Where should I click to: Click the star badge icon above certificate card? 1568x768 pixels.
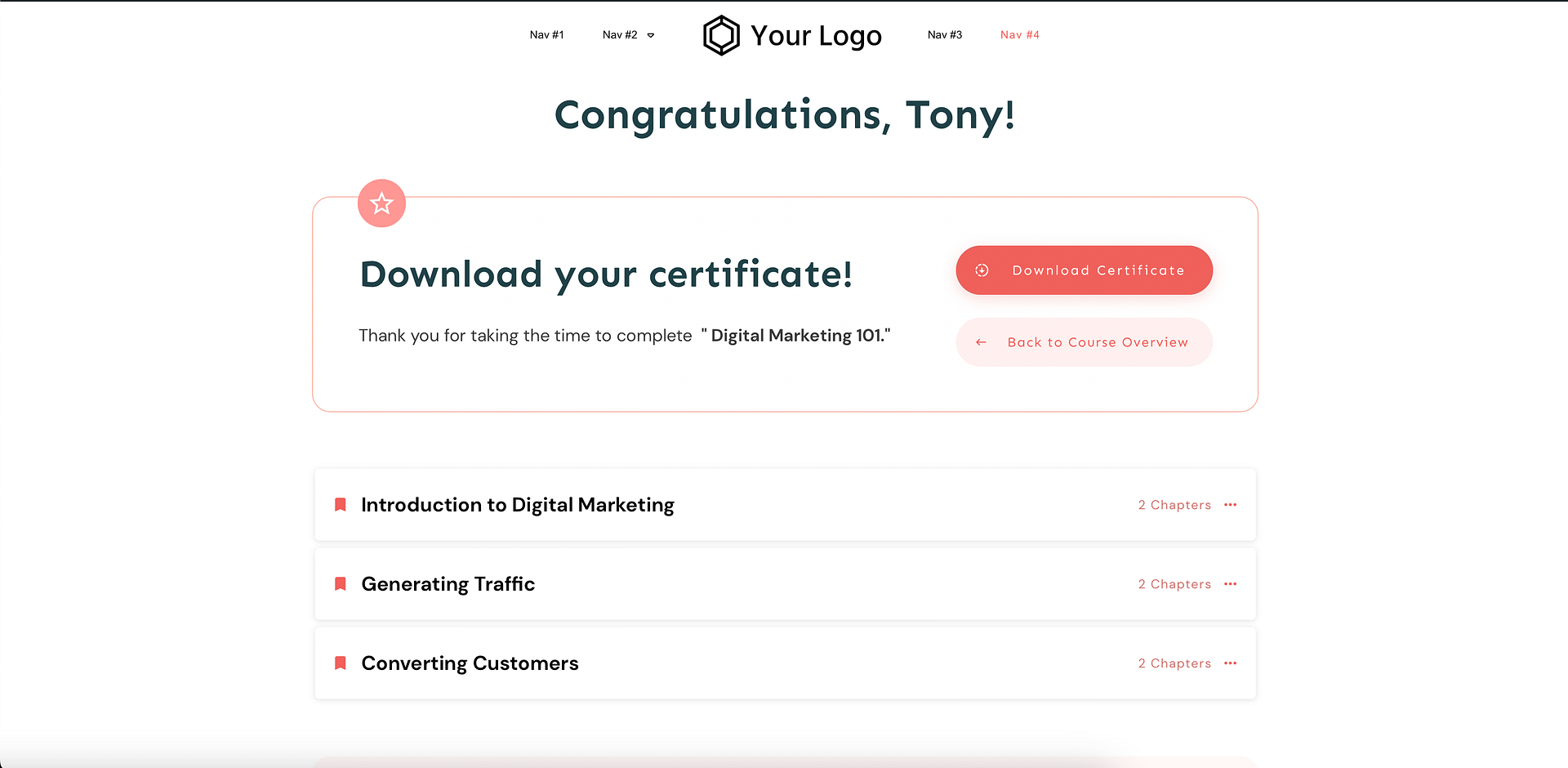[381, 203]
